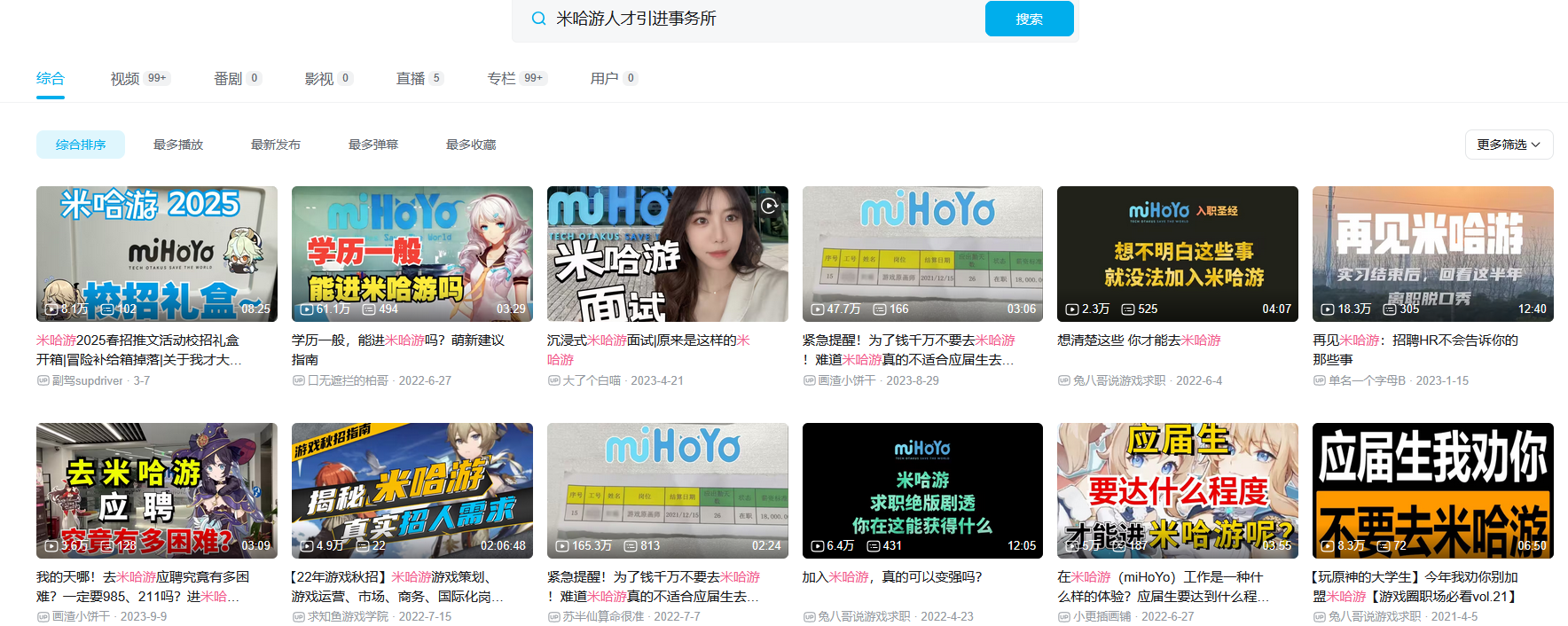Select the 综合 tab
The height and width of the screenshot is (626, 1568).
tap(51, 78)
